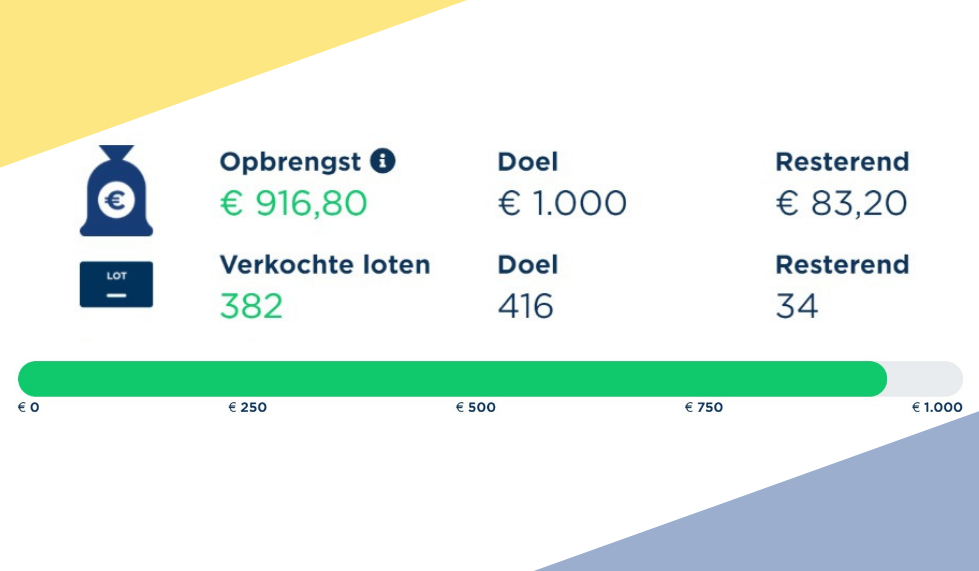The height and width of the screenshot is (571, 979).
Task: Click the green 382 sold tickets number
Action: coord(252,306)
